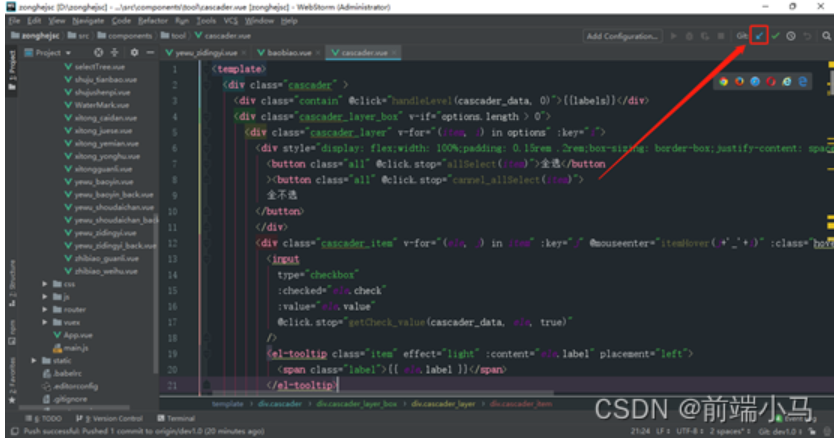Toggle the npm tool window strip
This screenshot has height=438, width=834.
pyautogui.click(x=12, y=333)
